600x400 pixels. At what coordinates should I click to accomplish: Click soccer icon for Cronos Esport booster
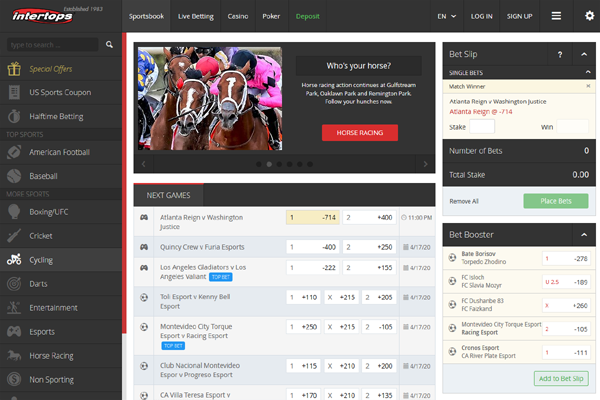[x=452, y=351]
